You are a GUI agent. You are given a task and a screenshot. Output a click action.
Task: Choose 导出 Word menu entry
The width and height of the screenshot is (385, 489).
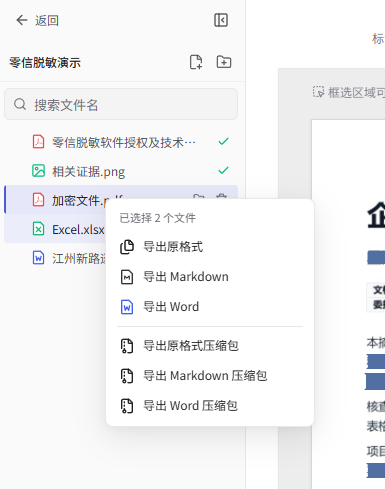[x=210, y=307]
